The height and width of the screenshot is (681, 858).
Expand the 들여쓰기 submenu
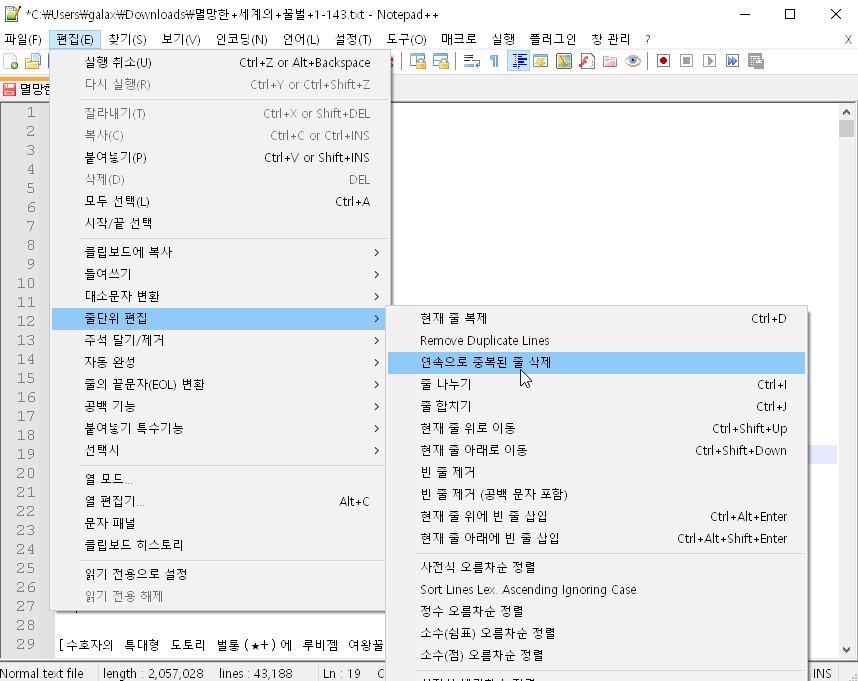[x=219, y=274]
